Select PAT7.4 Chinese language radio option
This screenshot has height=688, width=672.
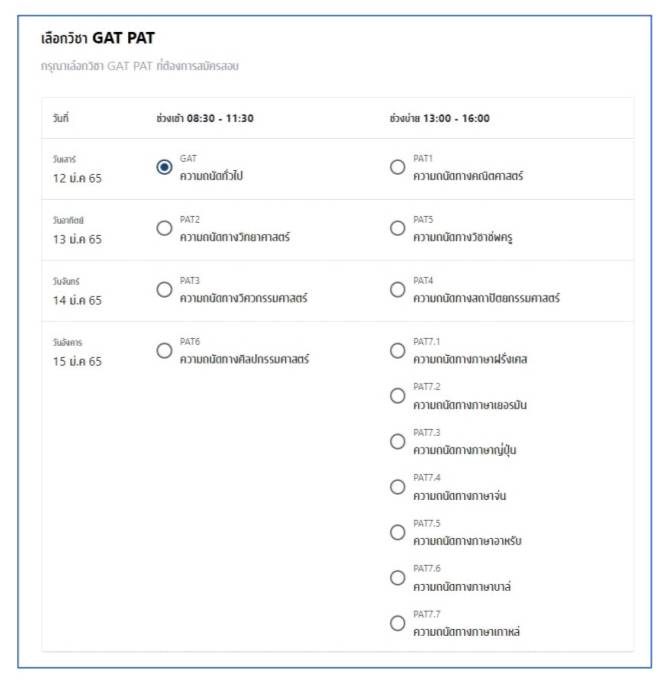pyautogui.click(x=398, y=487)
